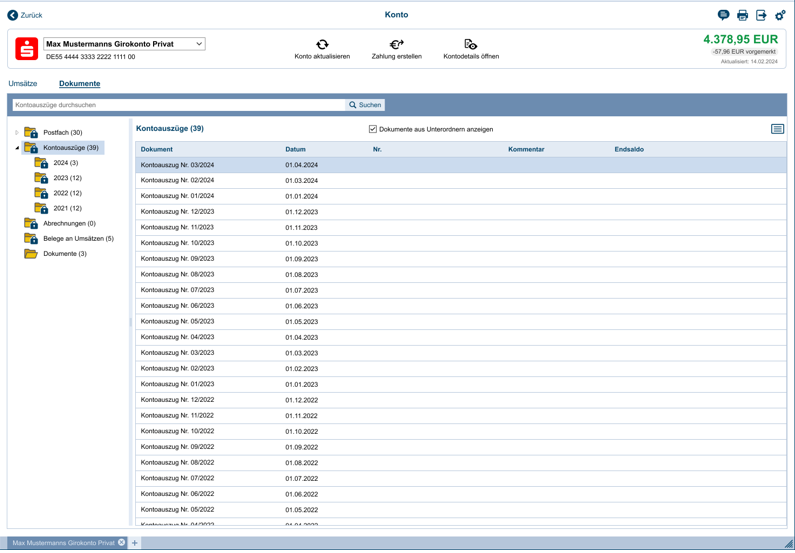
Task: Select row Kontoauszug Nr. 02/2024
Action: (461, 180)
